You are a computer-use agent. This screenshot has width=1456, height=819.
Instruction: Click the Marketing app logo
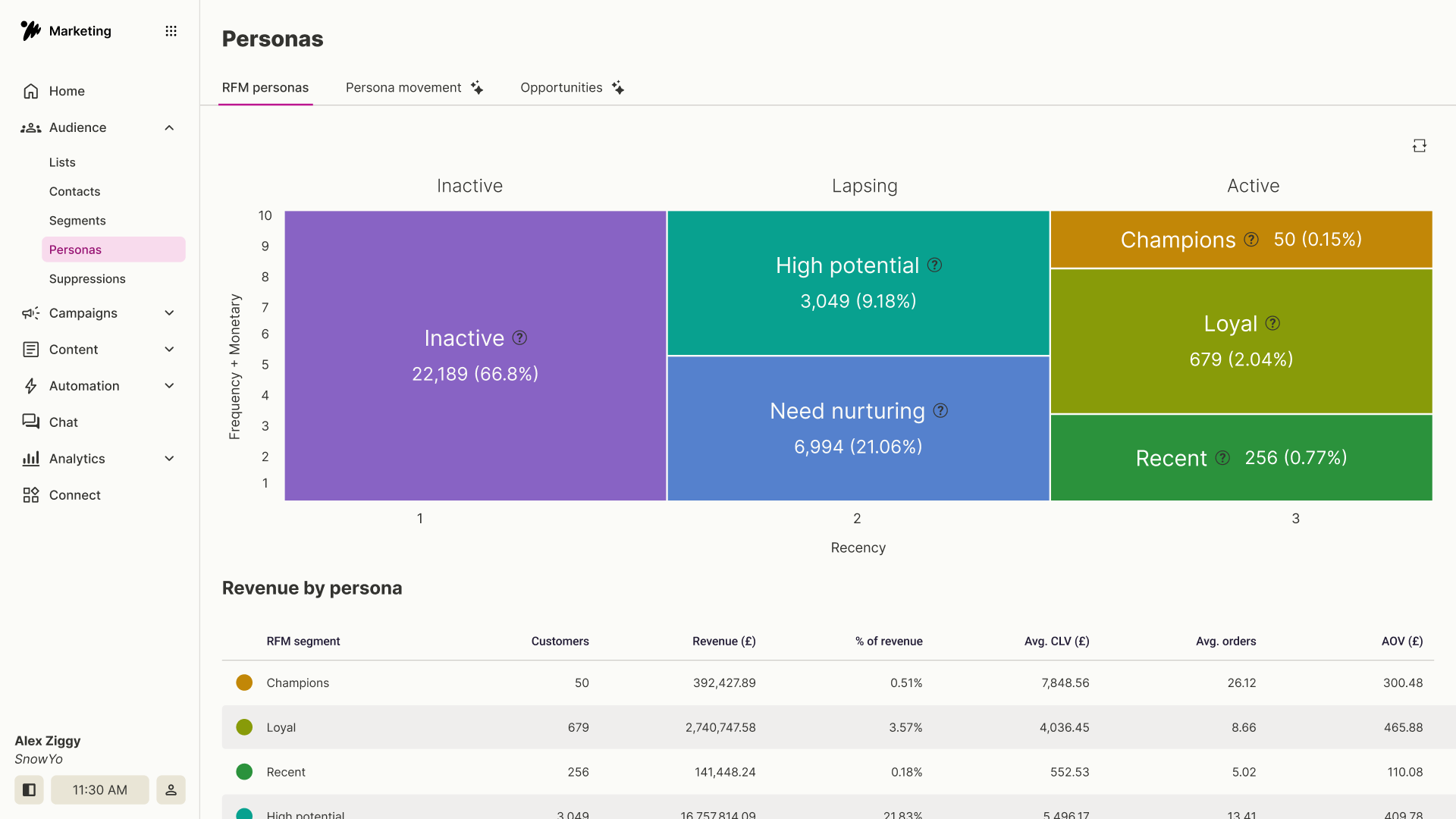pyautogui.click(x=30, y=30)
